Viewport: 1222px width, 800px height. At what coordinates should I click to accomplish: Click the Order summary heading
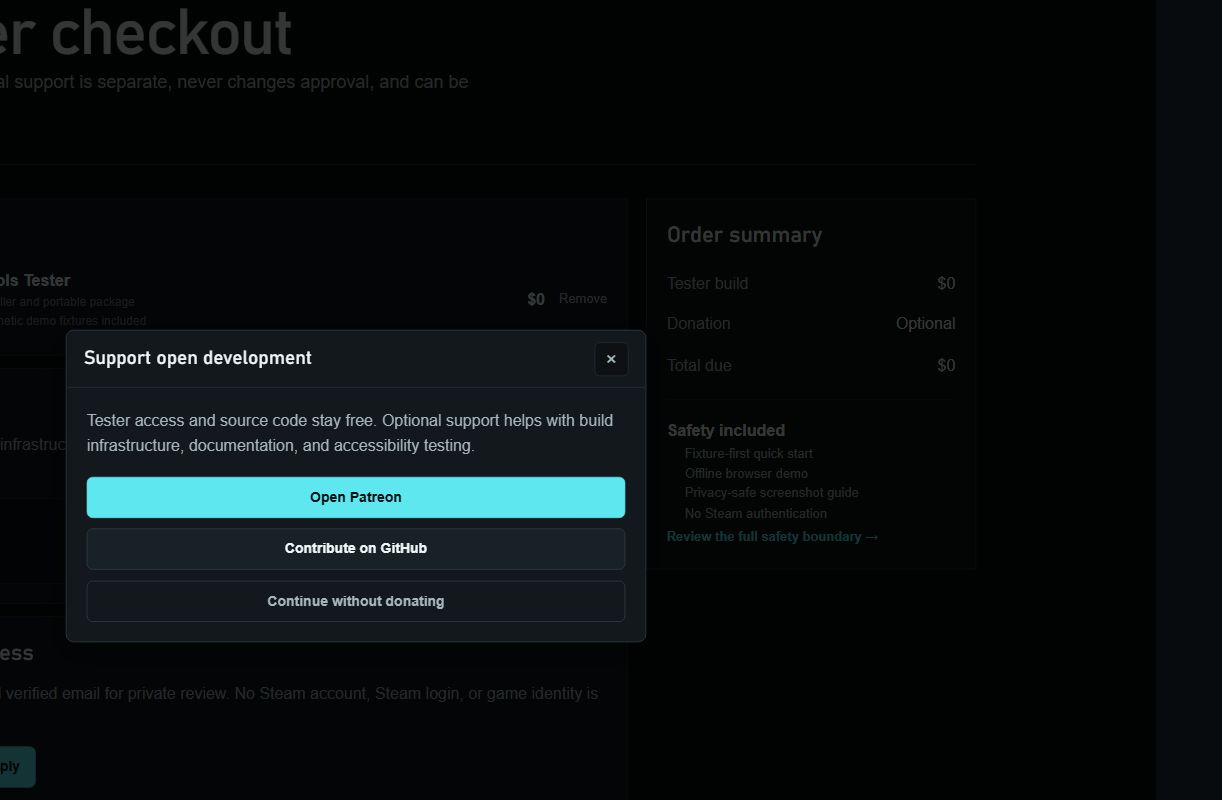click(745, 235)
